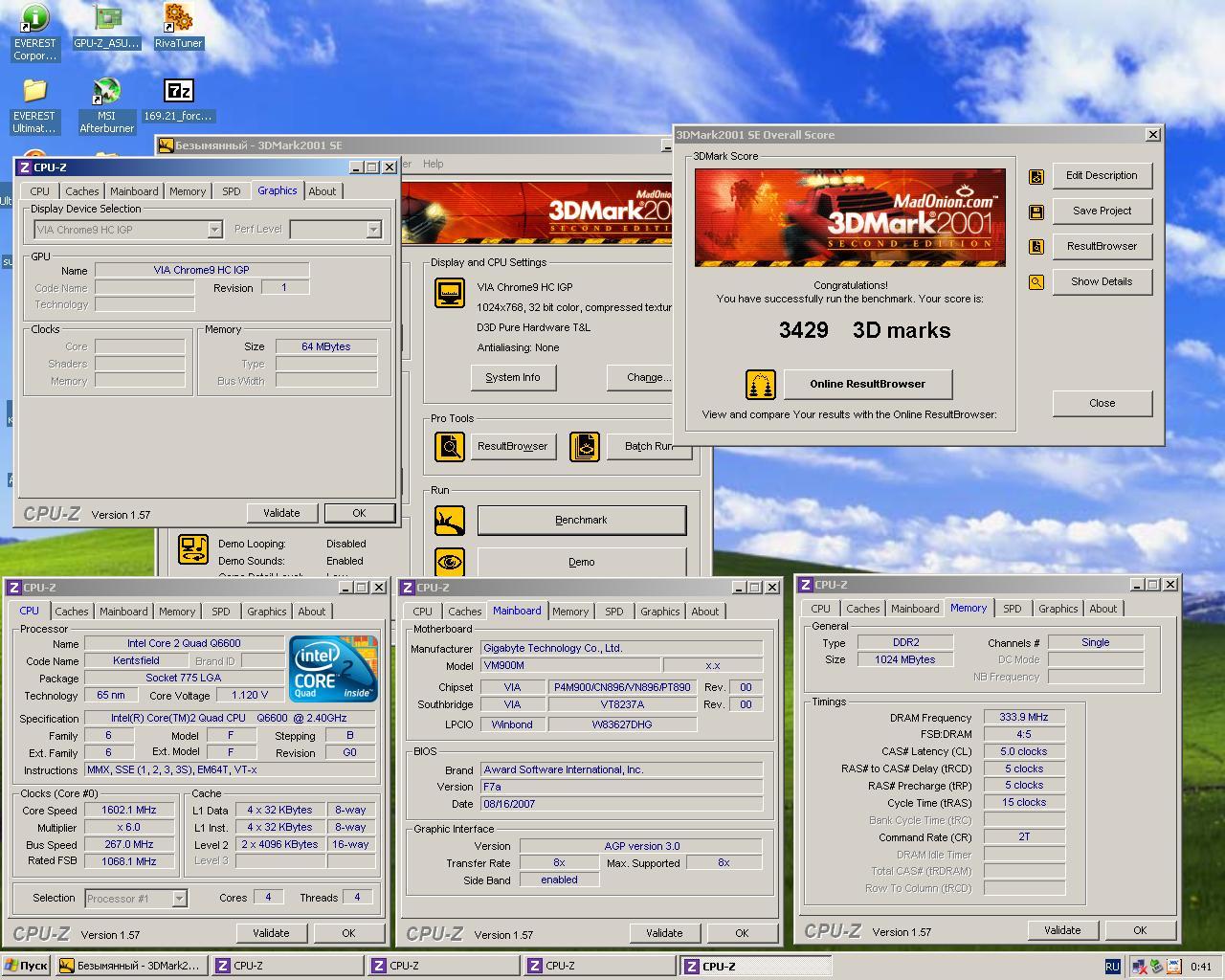The image size is (1225, 980).
Task: Click the demo options icon beside Demo Looping
Action: click(193, 549)
